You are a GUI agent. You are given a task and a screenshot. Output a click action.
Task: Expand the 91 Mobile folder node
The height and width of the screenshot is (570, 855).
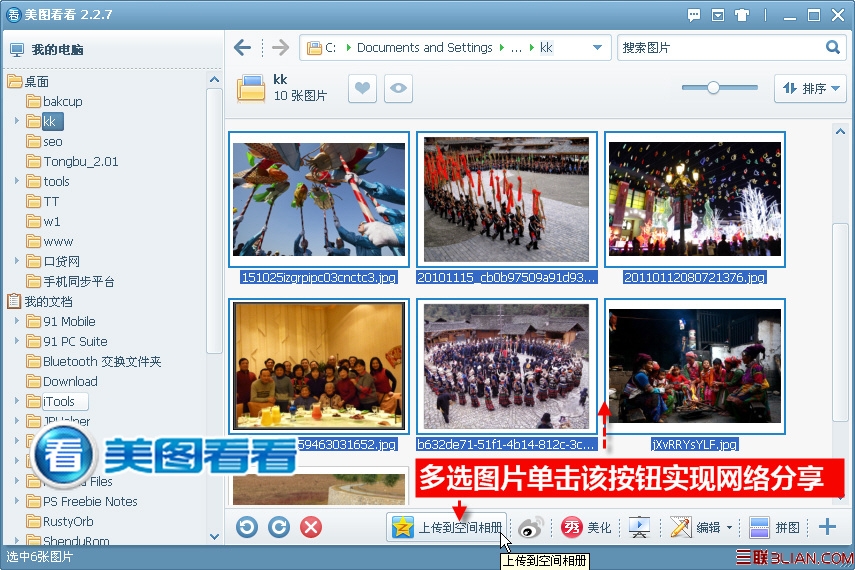coord(16,321)
